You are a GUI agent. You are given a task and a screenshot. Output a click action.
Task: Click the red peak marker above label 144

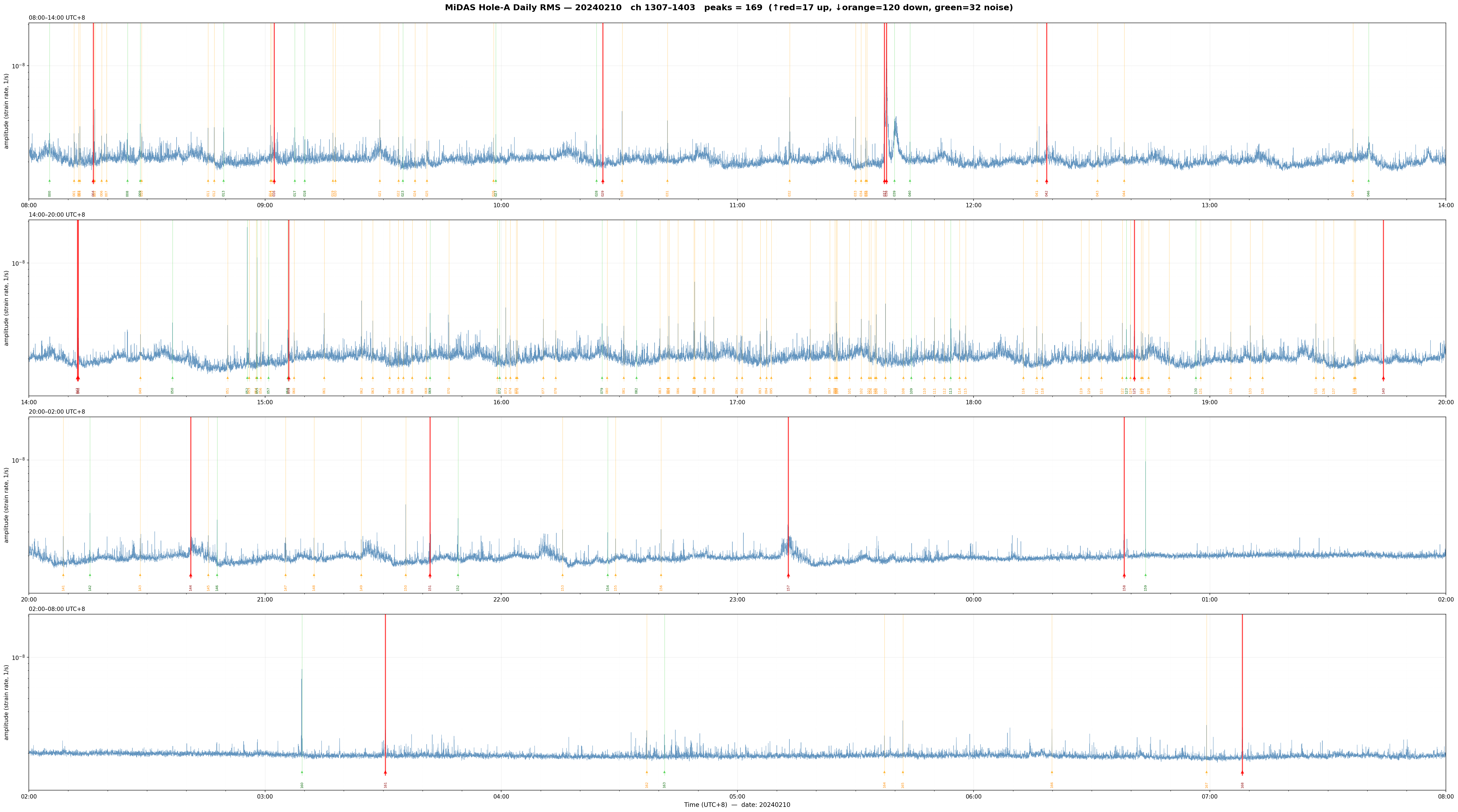coord(191,575)
